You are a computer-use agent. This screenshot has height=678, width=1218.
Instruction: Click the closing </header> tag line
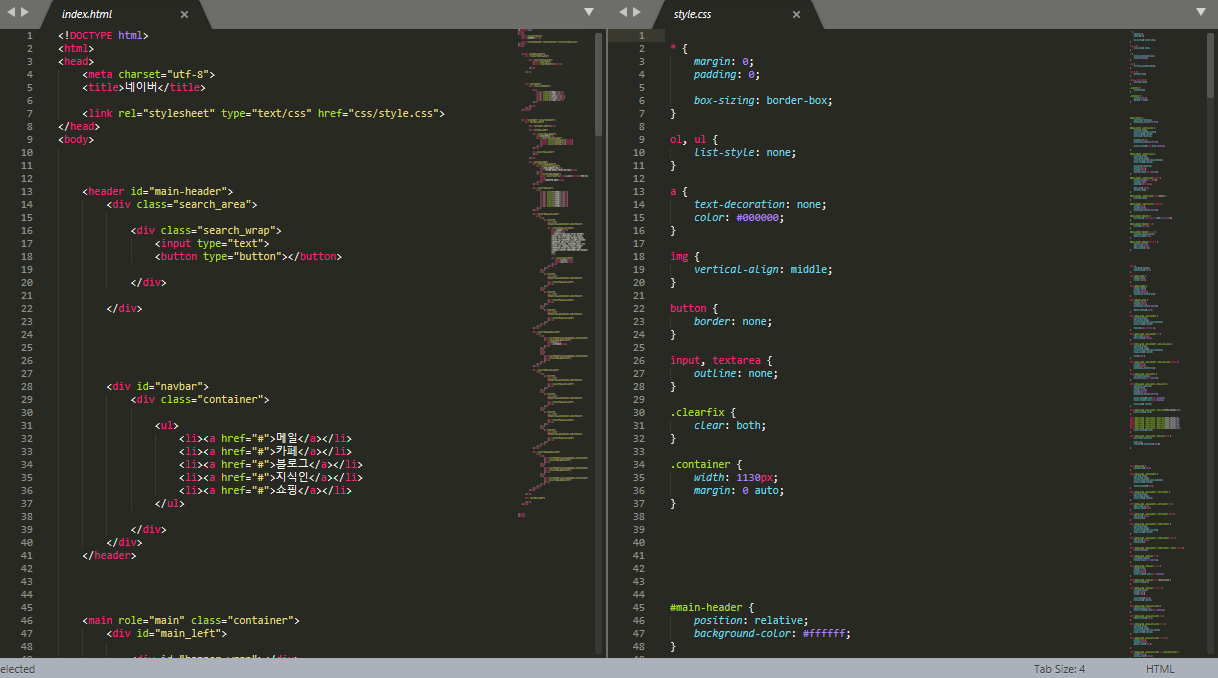[109, 555]
